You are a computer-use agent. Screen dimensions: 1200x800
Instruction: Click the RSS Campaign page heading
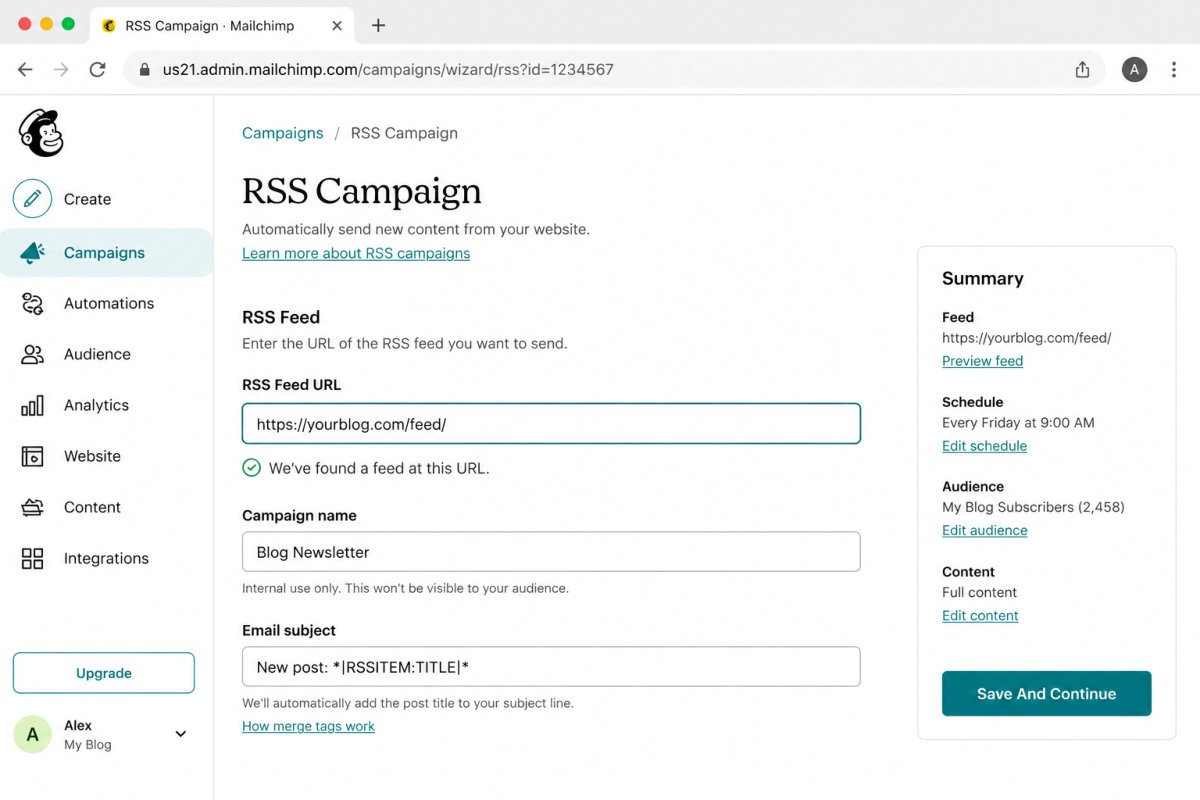(362, 190)
